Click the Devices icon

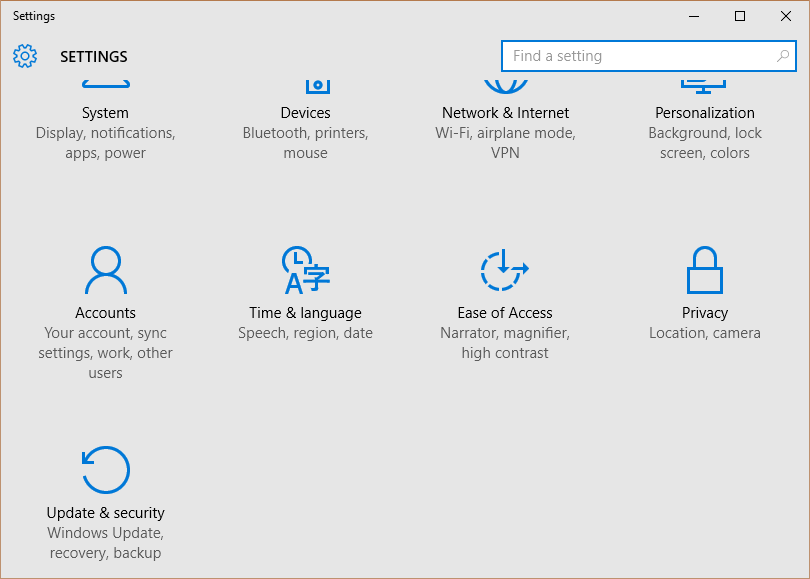coord(318,87)
